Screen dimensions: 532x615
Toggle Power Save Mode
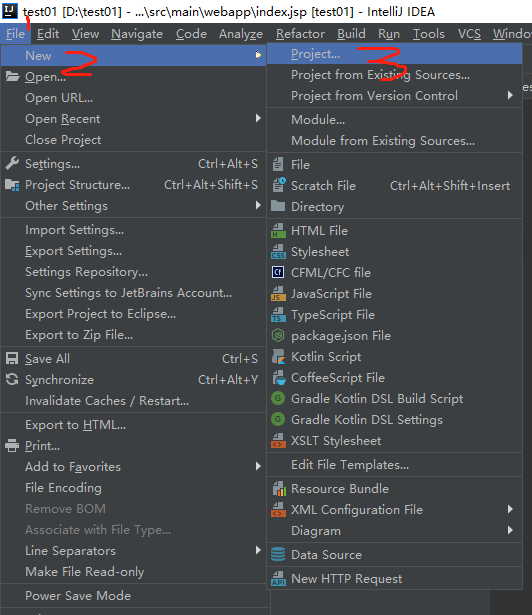tap(133, 595)
